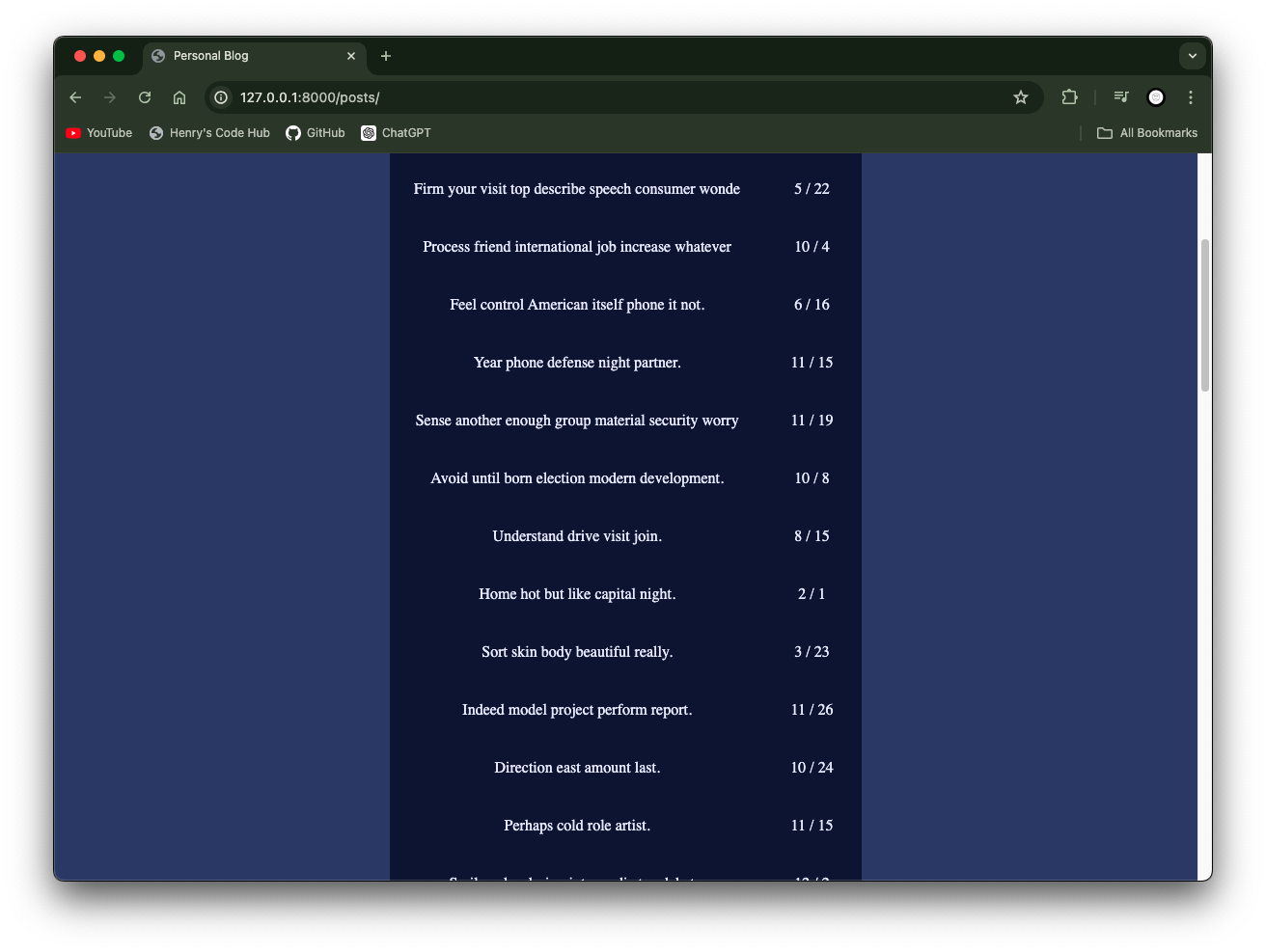Image resolution: width=1266 pixels, height=952 pixels.
Task: Open the Extensions puzzle icon
Action: 1069,96
